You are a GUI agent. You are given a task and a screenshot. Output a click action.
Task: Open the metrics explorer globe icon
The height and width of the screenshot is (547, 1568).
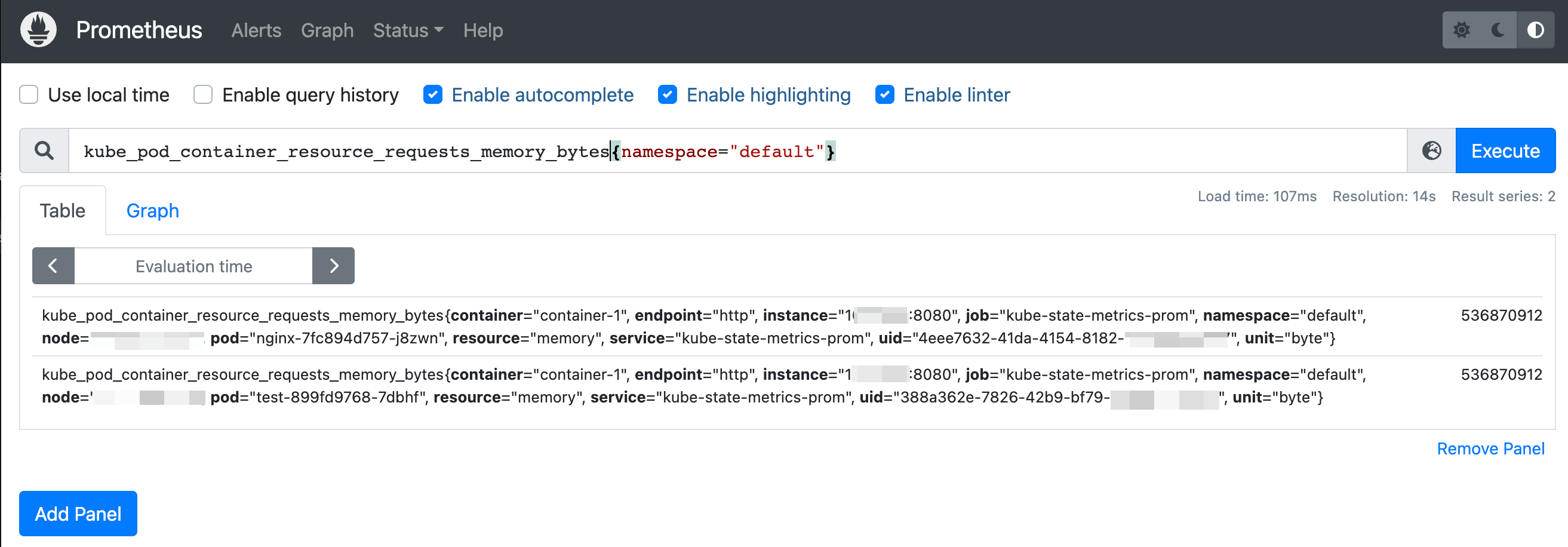1431,150
